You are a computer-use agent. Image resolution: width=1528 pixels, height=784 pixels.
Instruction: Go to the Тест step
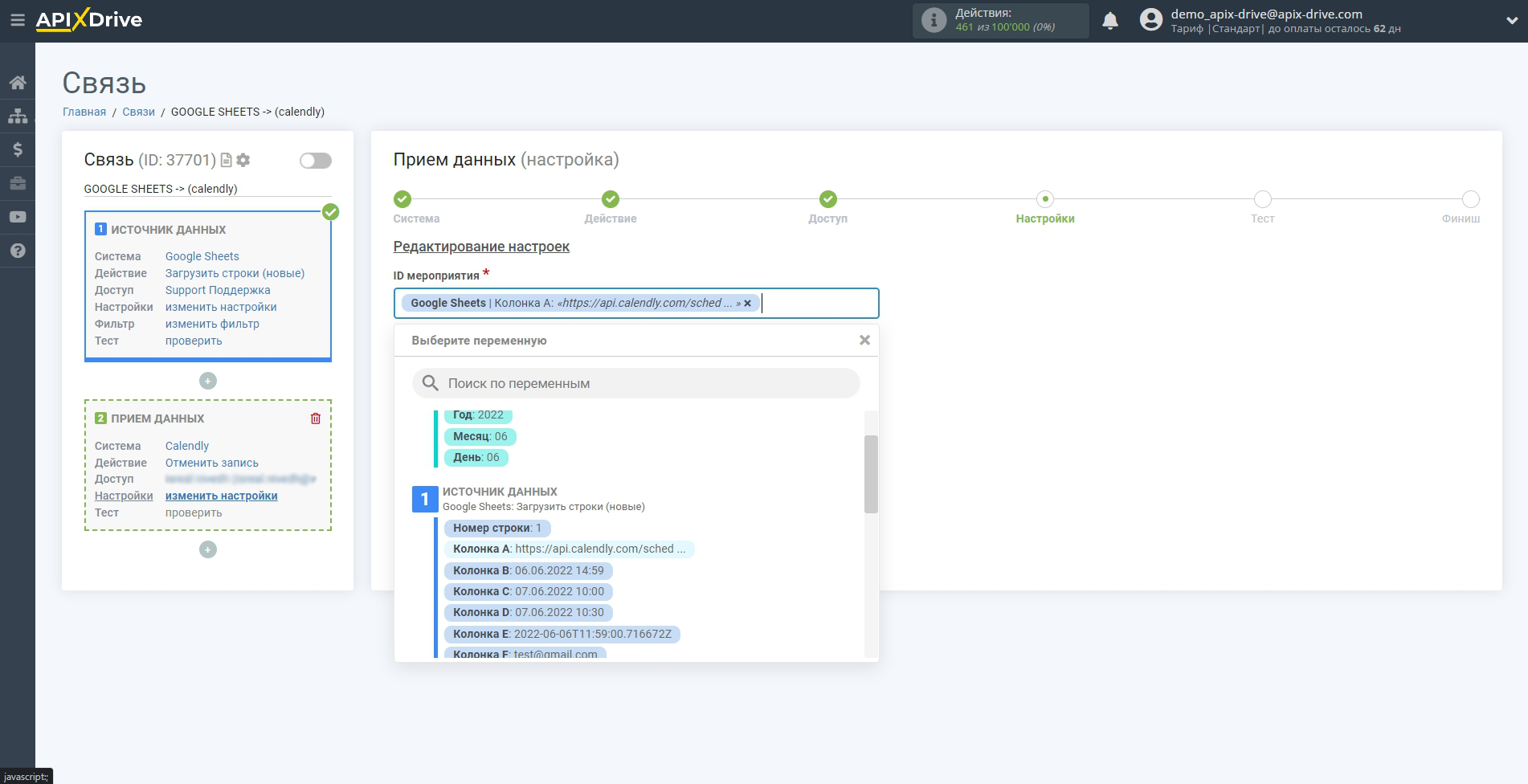[x=1263, y=199]
